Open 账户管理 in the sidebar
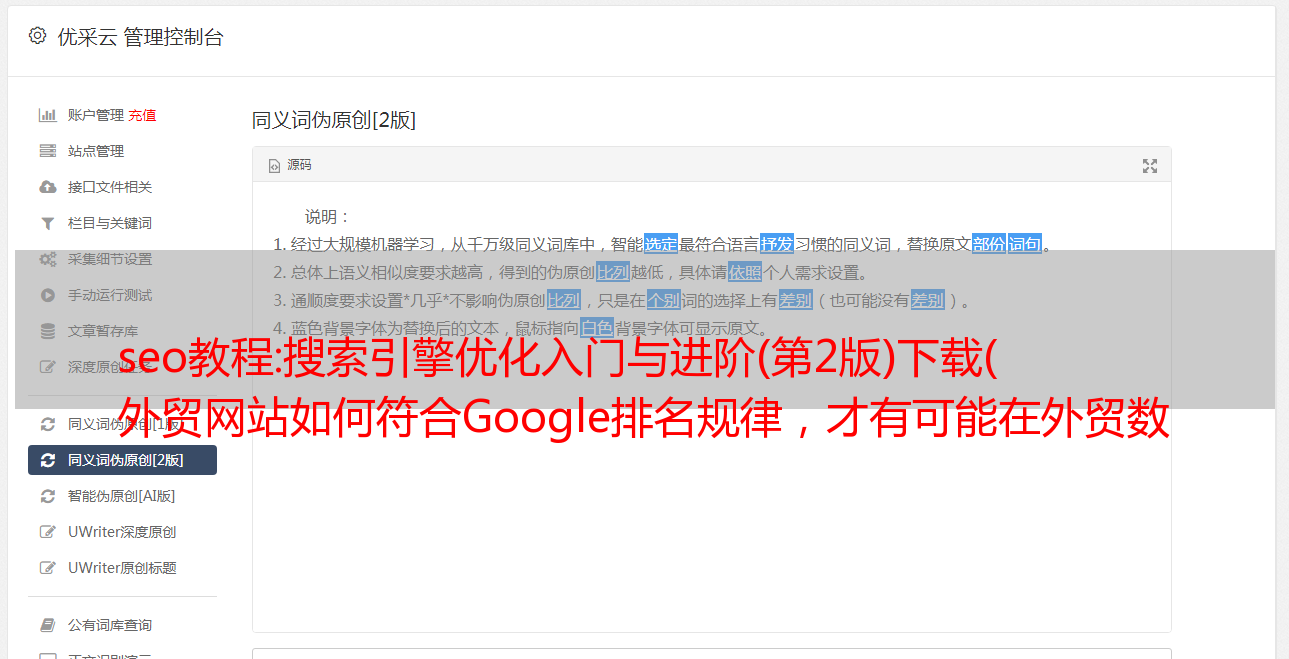 click(96, 115)
